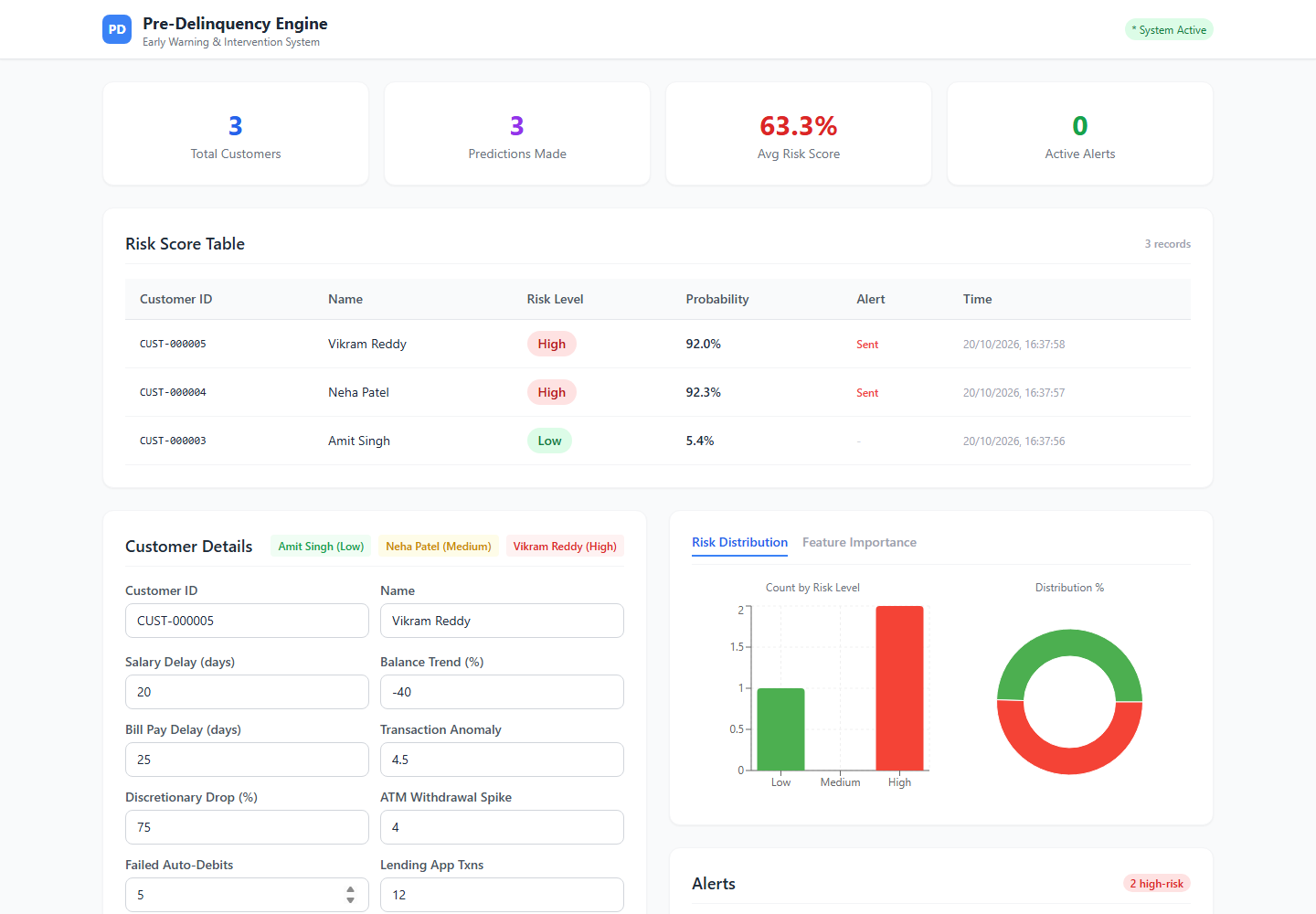Load the Vikram Reddy (High) preset
This screenshot has width=1316, height=914.
coord(565,547)
